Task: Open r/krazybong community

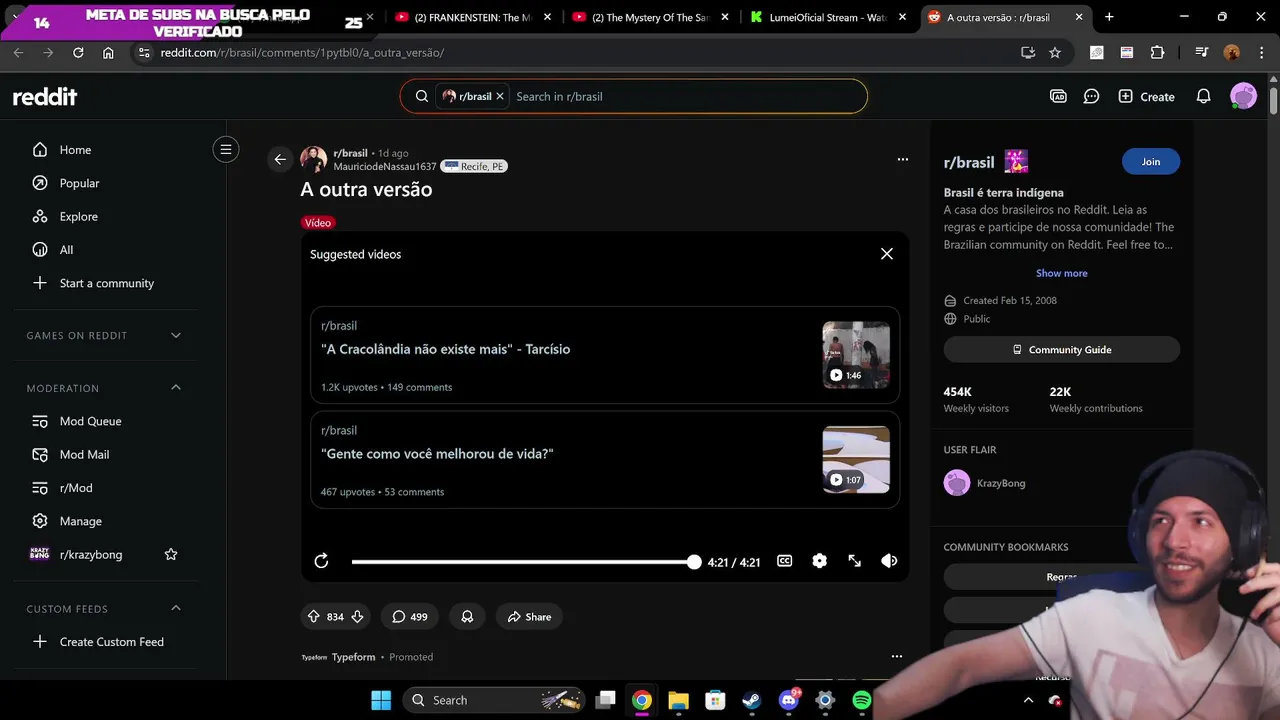Action: pyautogui.click(x=90, y=554)
